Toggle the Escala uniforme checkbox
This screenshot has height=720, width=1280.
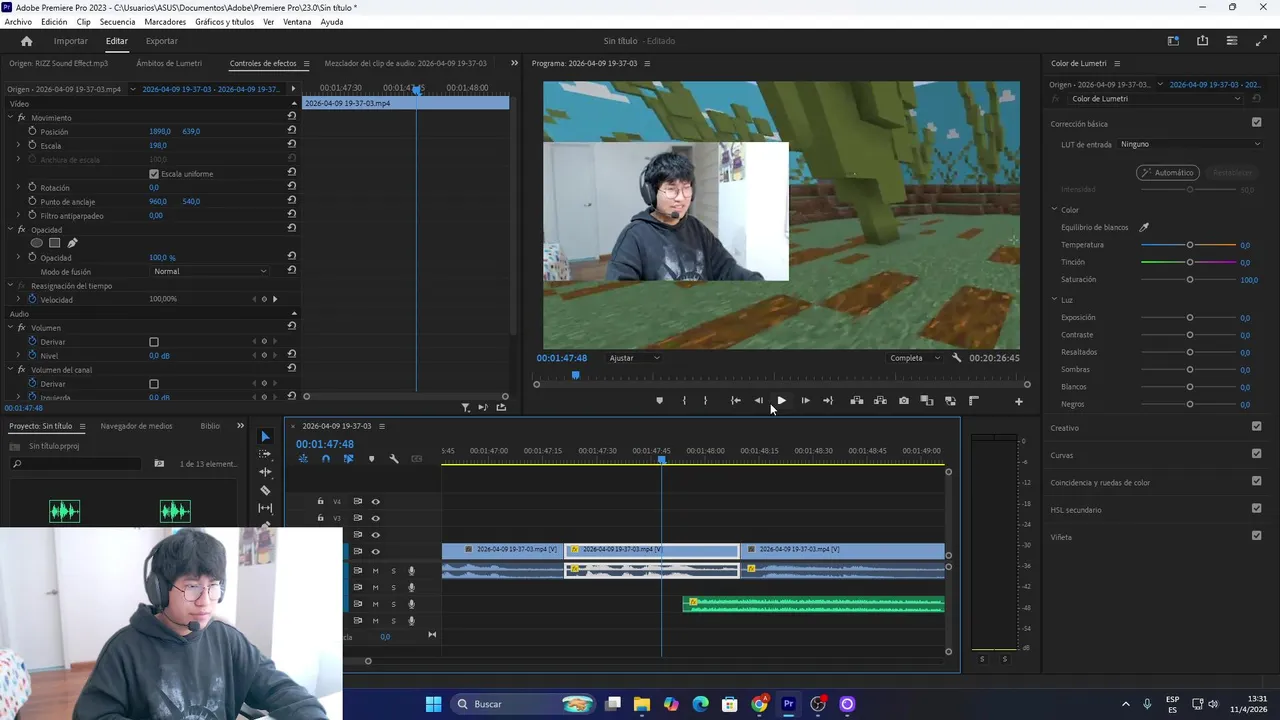coord(154,174)
